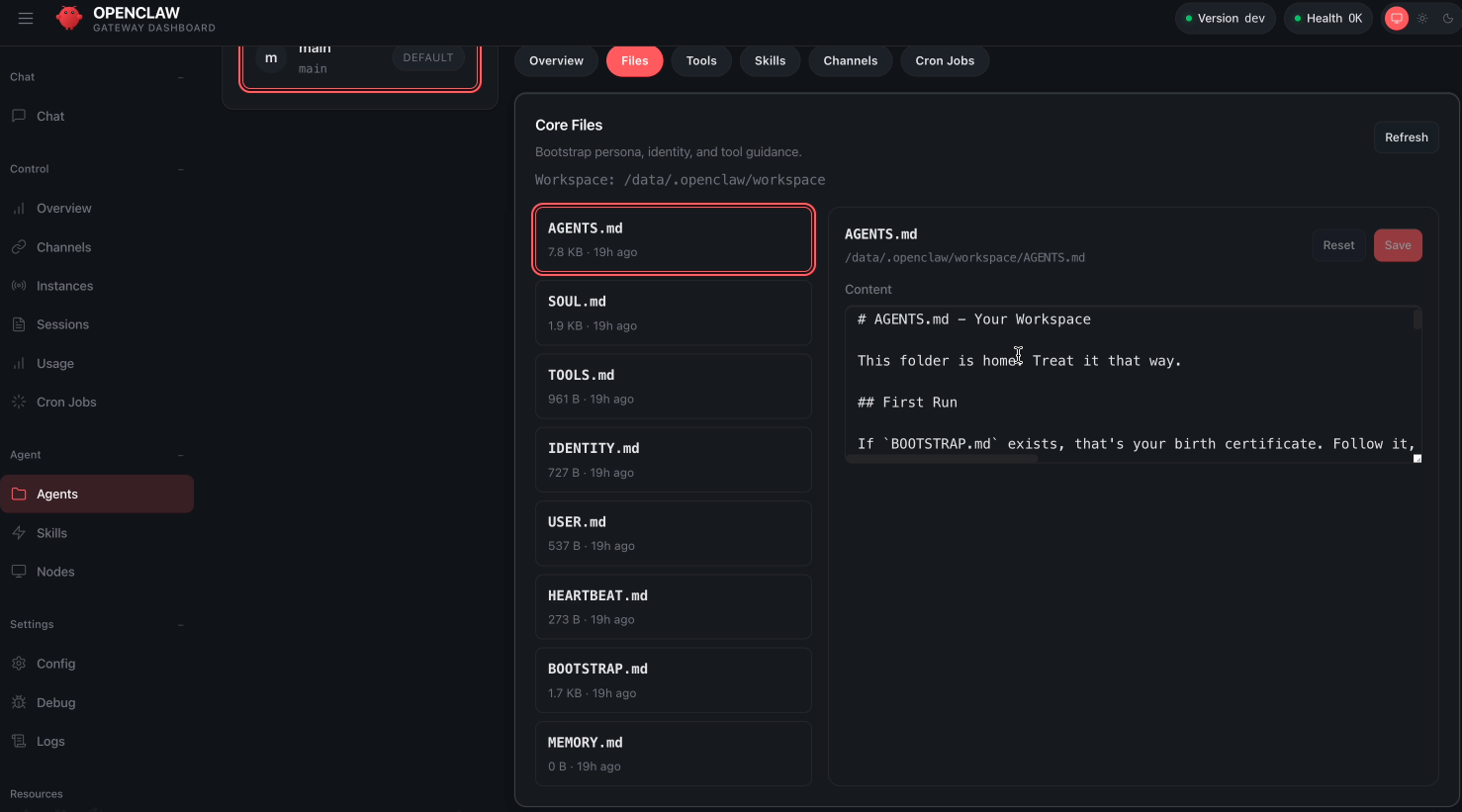Select the SOUL.md file
Image resolution: width=1462 pixels, height=812 pixels.
click(673, 313)
